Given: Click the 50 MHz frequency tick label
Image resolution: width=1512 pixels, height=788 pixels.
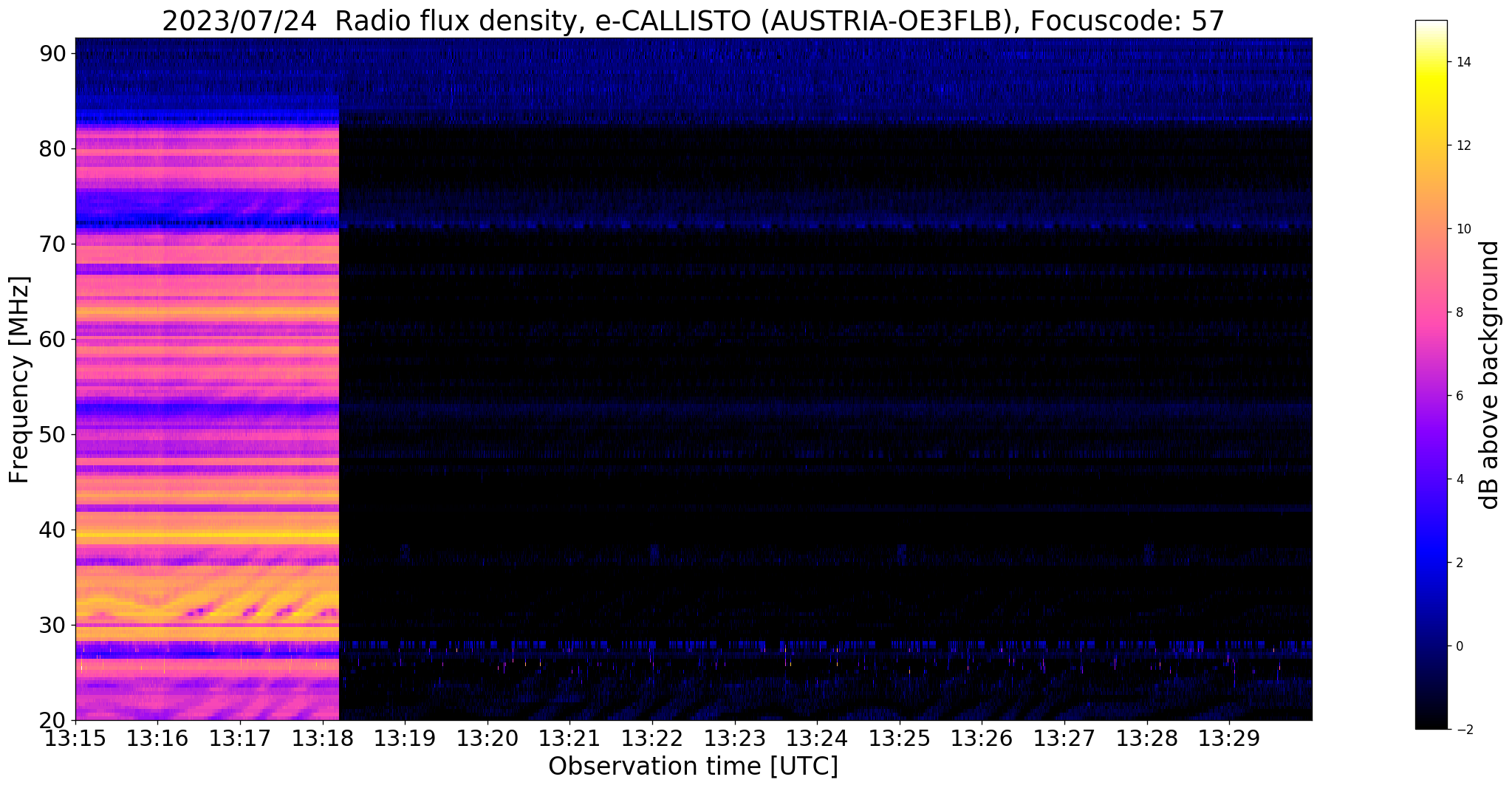Looking at the screenshot, I should point(53,434).
